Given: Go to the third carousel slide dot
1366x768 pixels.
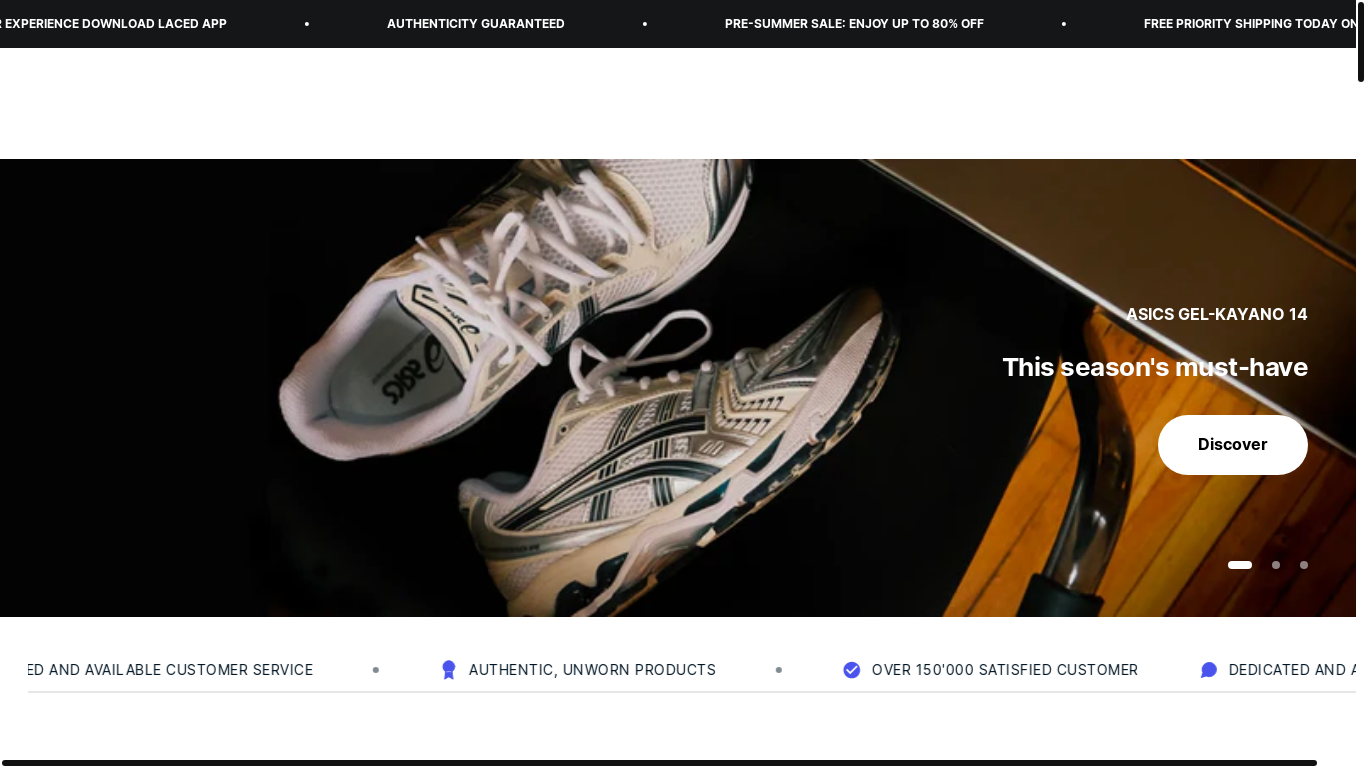Looking at the screenshot, I should (x=1304, y=565).
